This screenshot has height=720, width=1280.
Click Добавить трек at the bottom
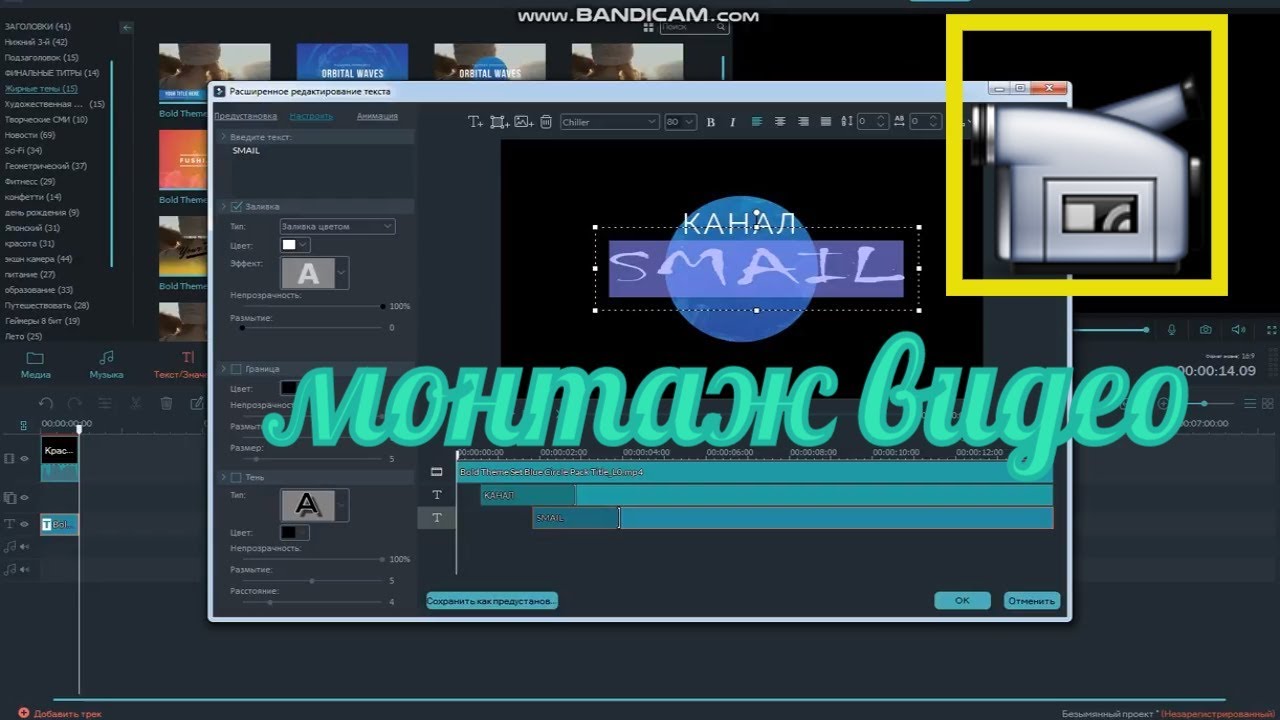[60, 714]
